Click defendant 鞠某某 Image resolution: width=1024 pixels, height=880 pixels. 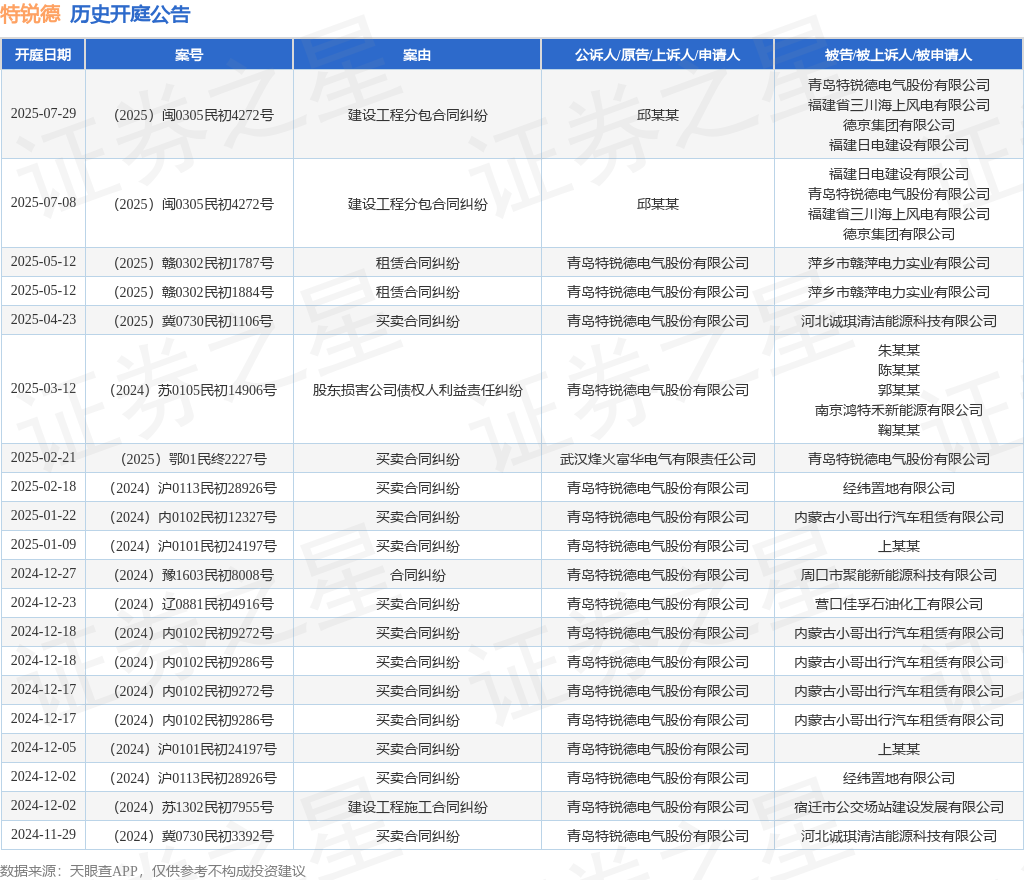[899, 430]
